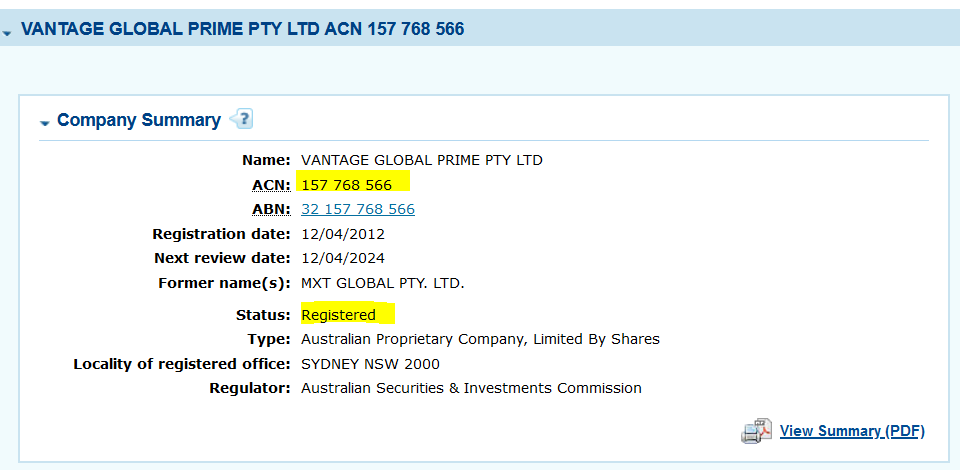Click the PDF document icon

click(757, 431)
